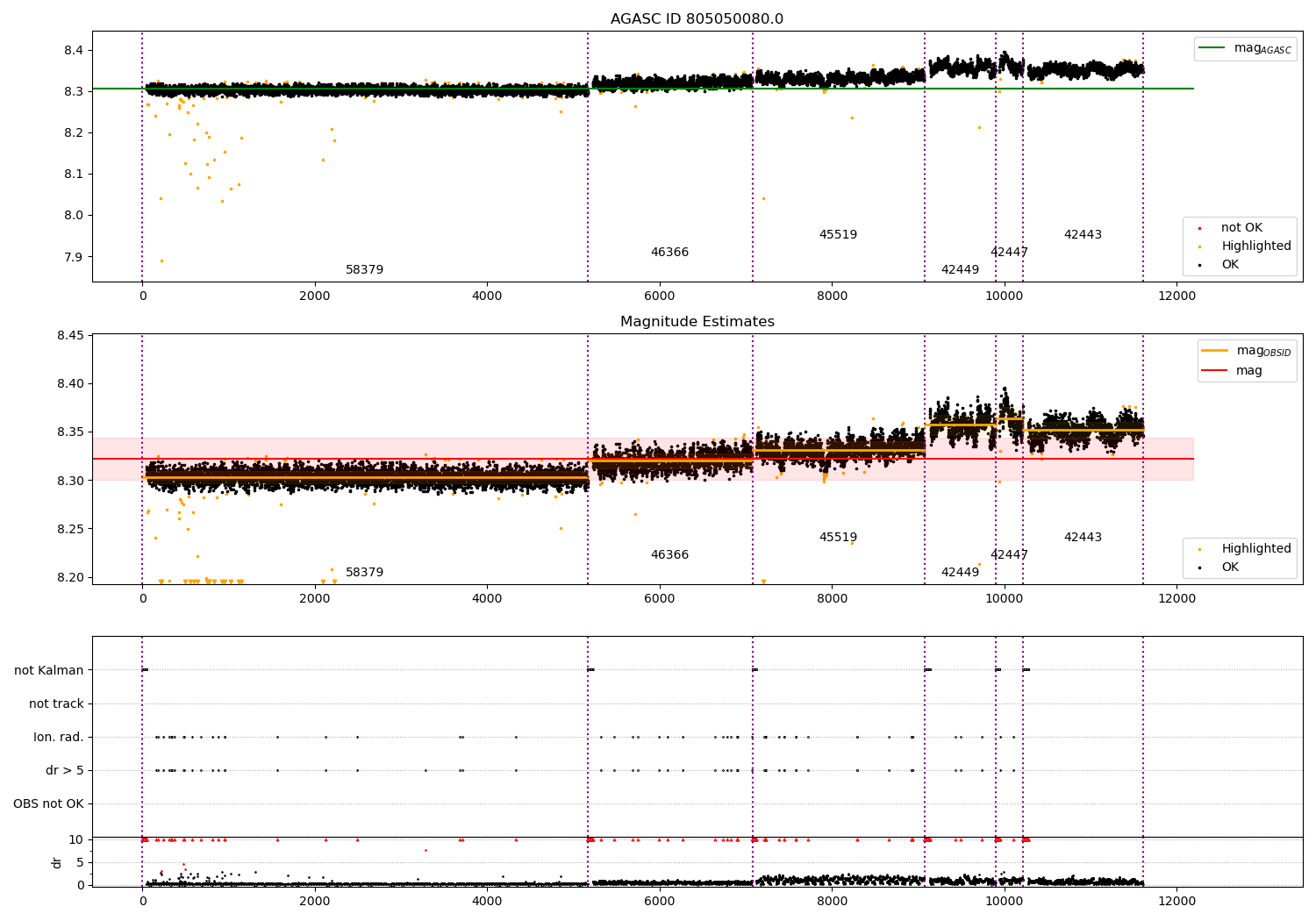Click the 5 tick on dr axis
The image size is (1316, 921).
point(81,862)
